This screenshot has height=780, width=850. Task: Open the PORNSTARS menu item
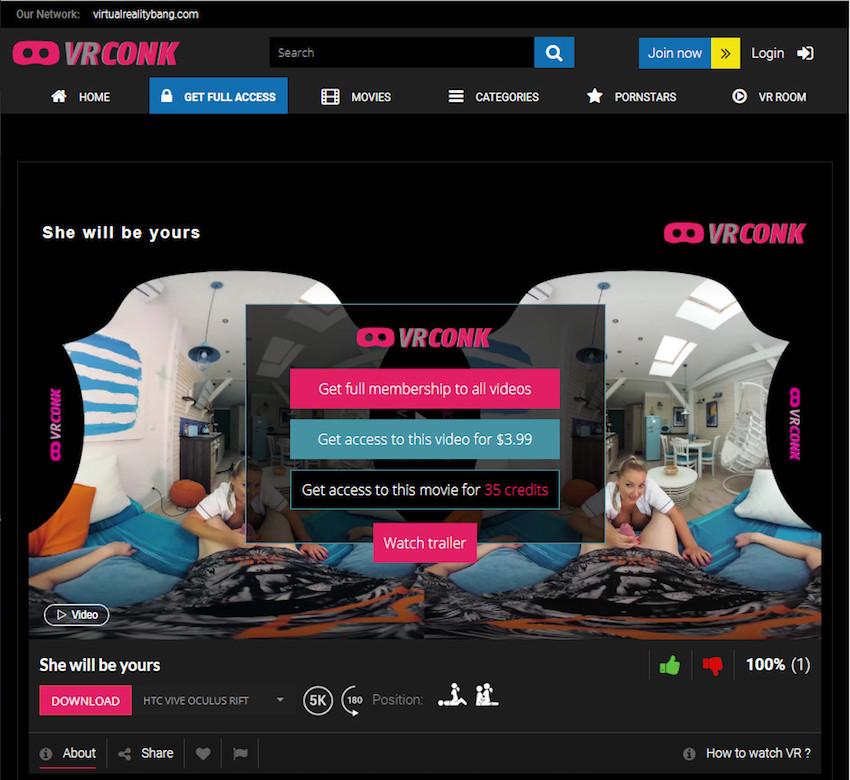632,96
